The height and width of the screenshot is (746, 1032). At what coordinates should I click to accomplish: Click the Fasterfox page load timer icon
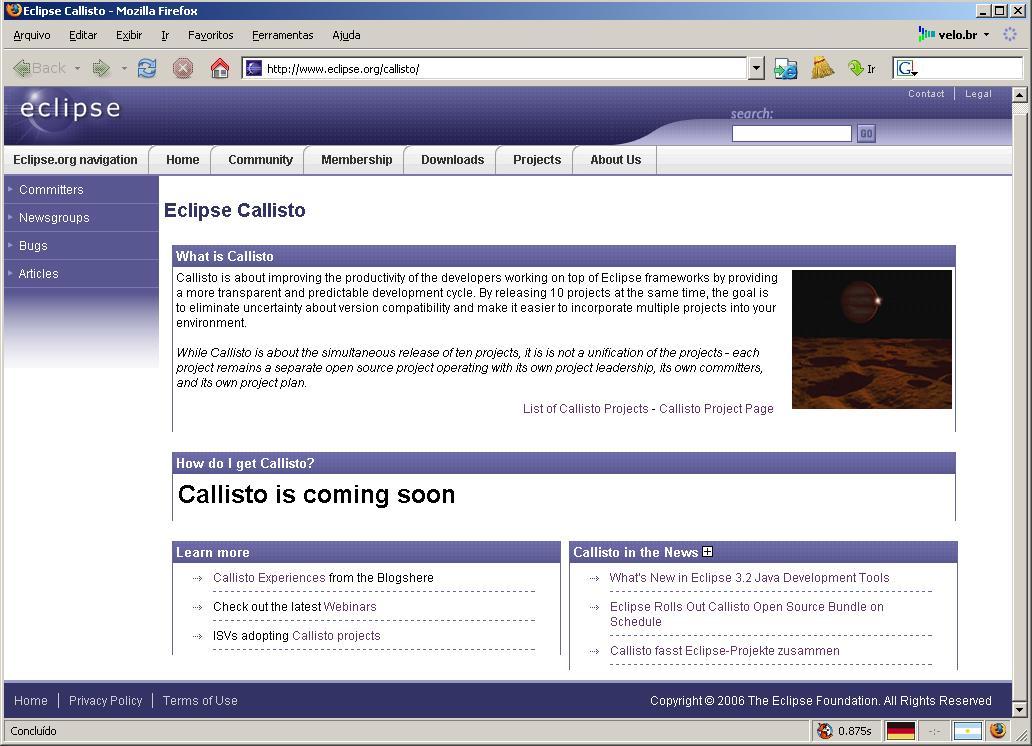point(825,730)
